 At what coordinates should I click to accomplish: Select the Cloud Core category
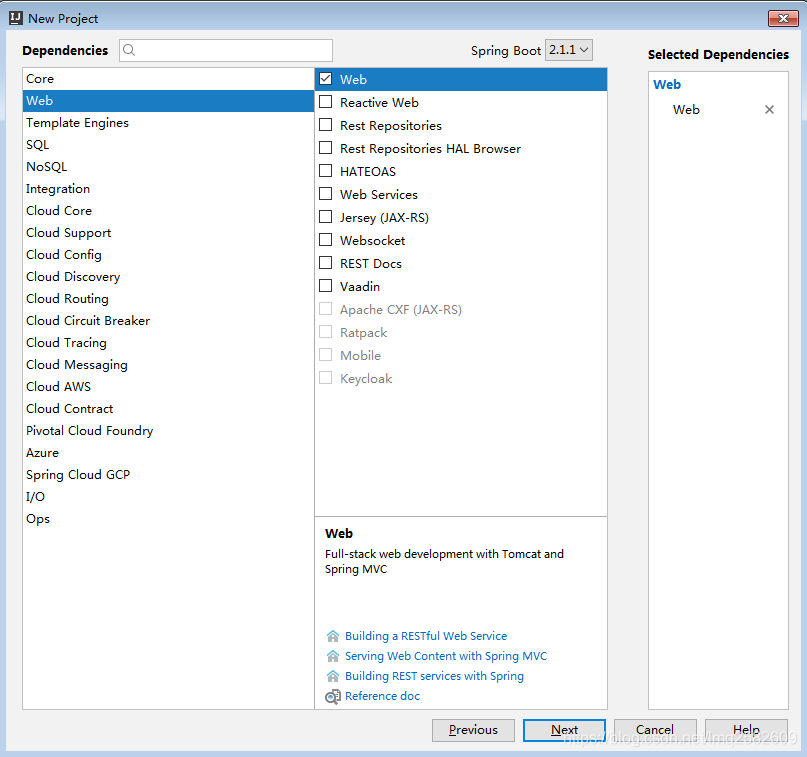click(x=168, y=210)
